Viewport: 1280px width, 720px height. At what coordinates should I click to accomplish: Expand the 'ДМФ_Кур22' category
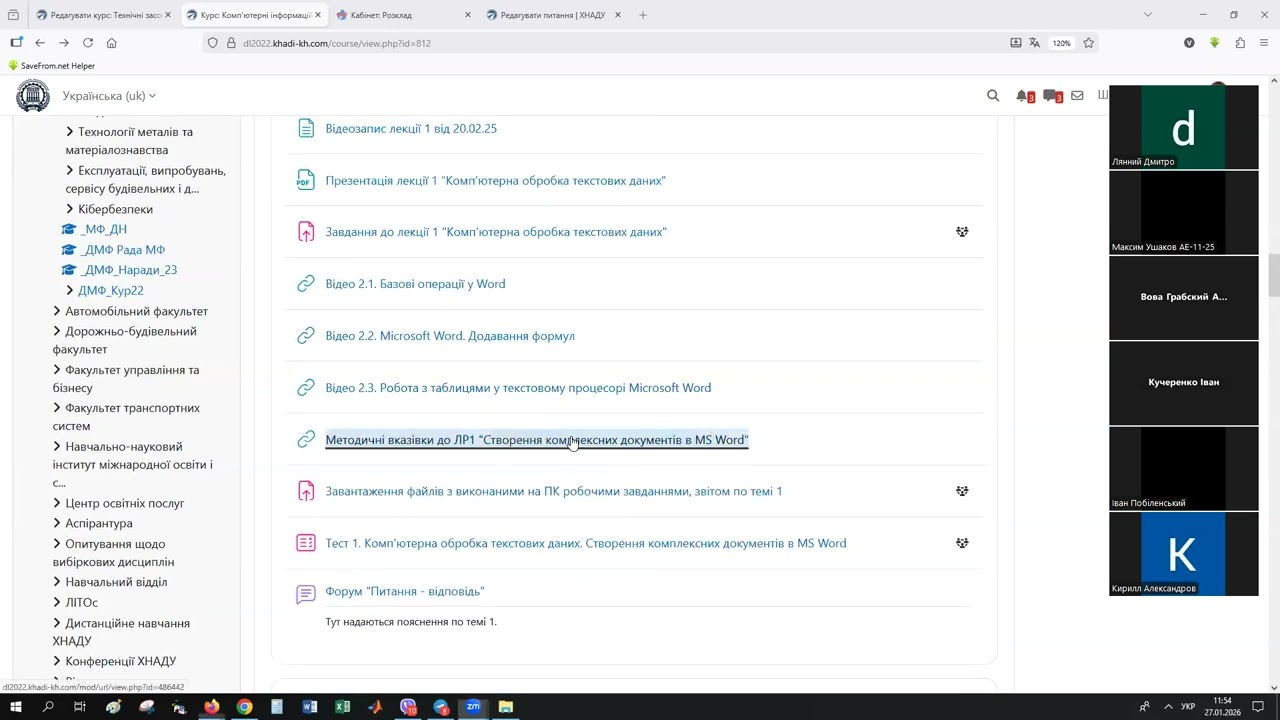tap(70, 290)
